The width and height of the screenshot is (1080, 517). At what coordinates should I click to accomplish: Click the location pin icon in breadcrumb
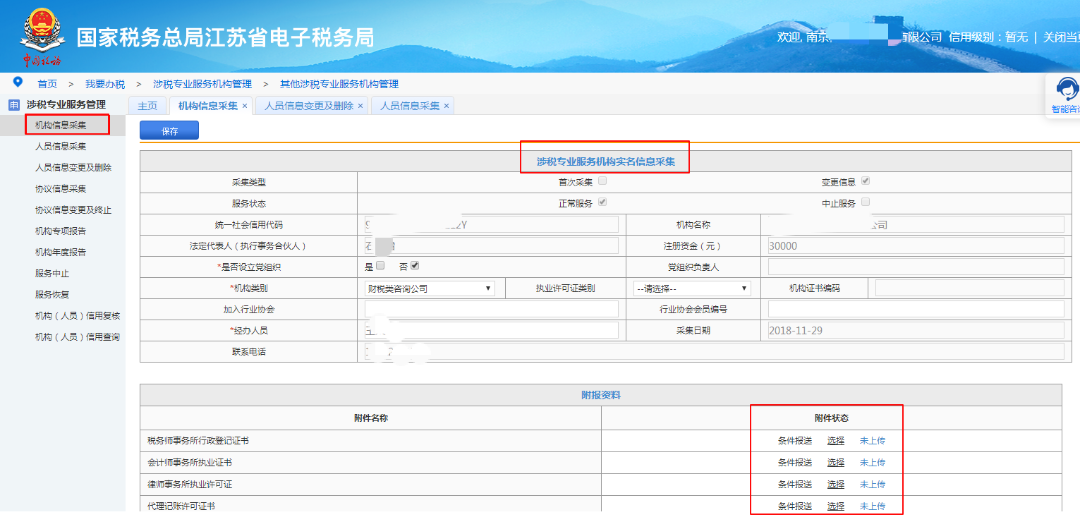17,83
